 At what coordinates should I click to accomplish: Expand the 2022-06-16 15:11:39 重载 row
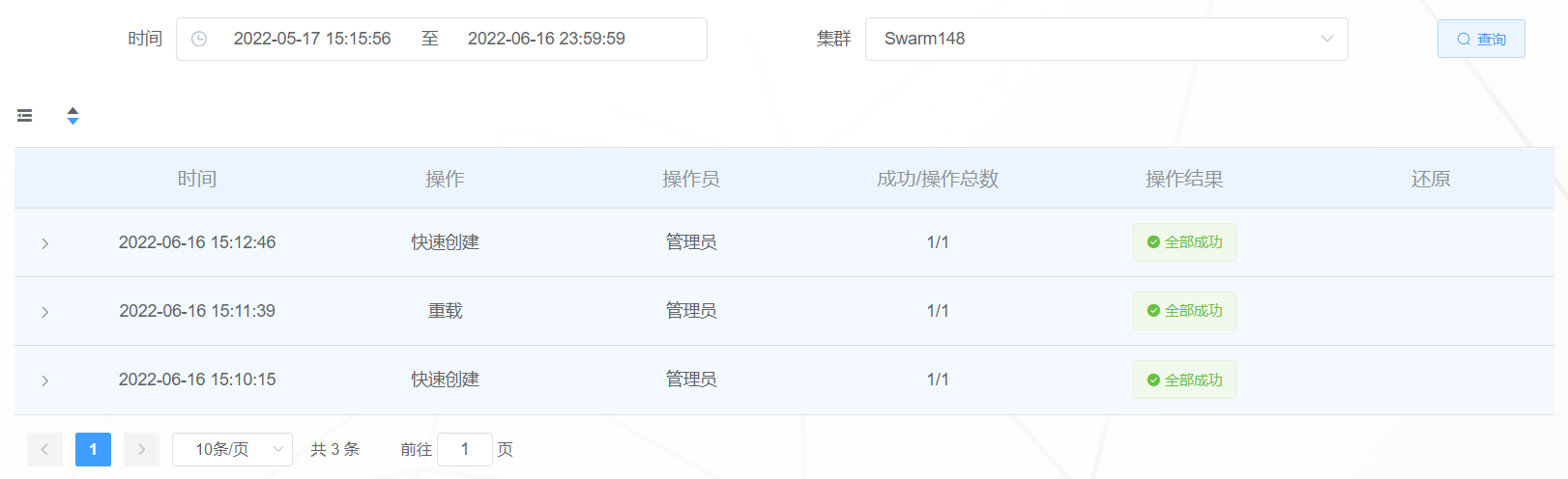[44, 312]
